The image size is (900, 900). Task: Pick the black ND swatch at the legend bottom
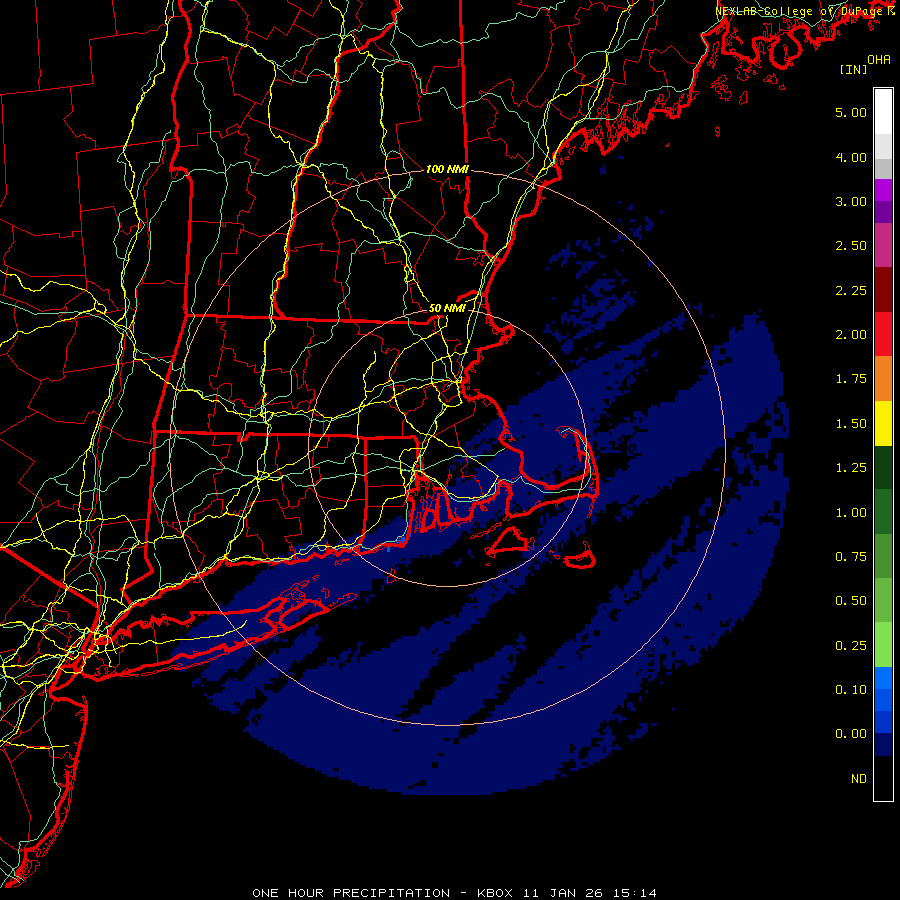pos(883,778)
